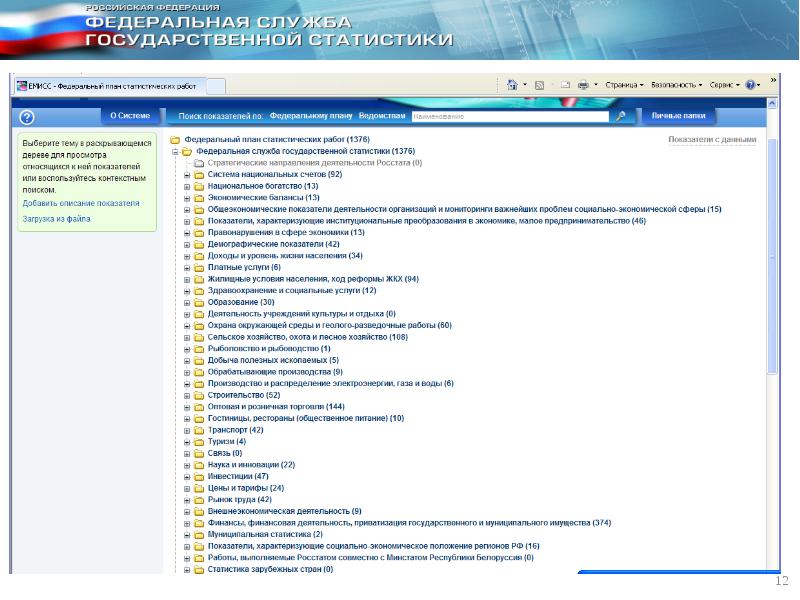Click the browser mail icon
This screenshot has width=800, height=600.
point(565,86)
